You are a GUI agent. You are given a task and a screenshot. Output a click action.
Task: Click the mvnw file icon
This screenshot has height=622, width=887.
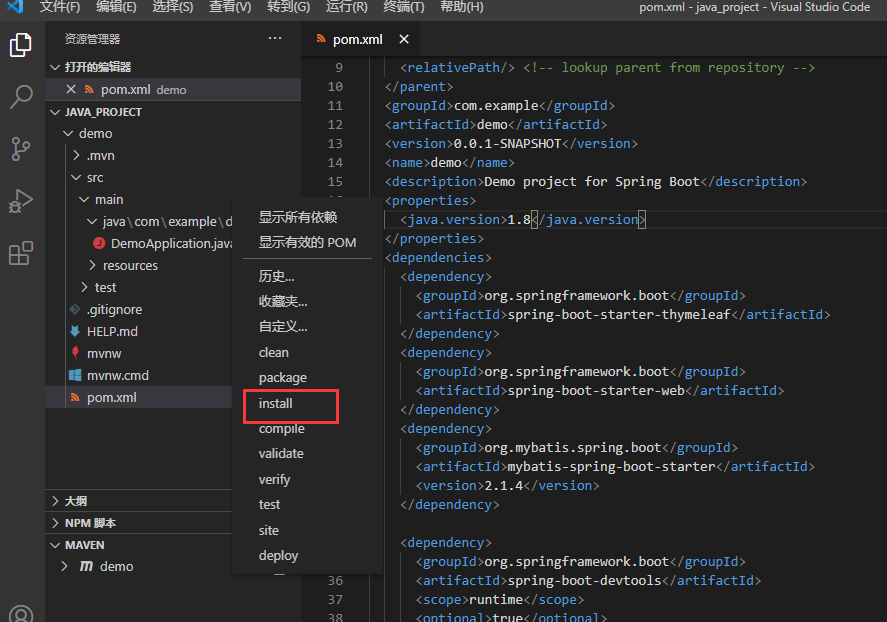click(75, 353)
